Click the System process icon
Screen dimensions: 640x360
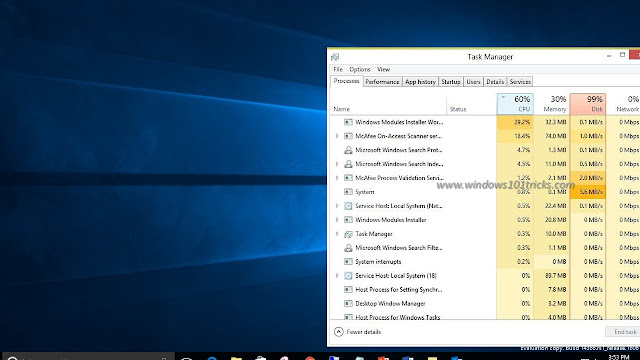(x=348, y=192)
